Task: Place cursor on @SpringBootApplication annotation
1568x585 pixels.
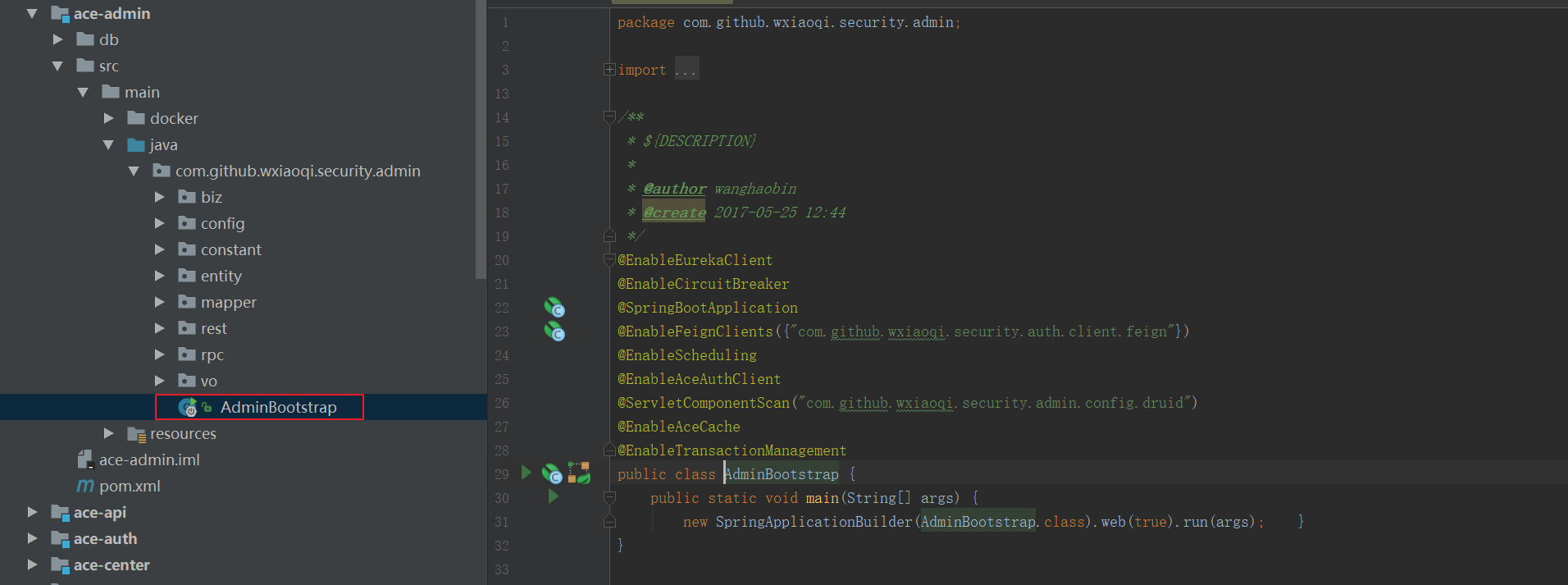Action: click(707, 308)
